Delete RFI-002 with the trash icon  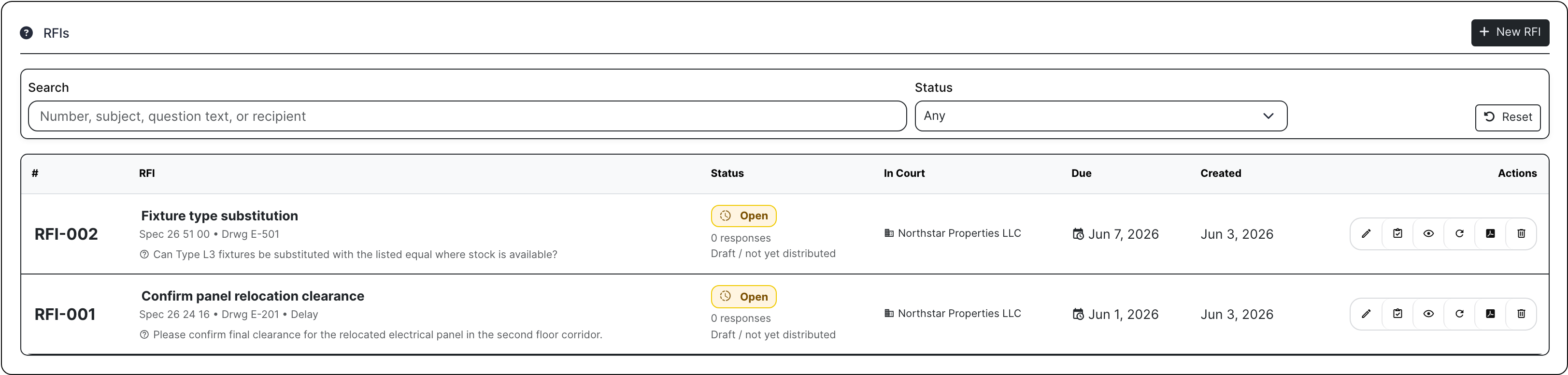(x=1521, y=234)
